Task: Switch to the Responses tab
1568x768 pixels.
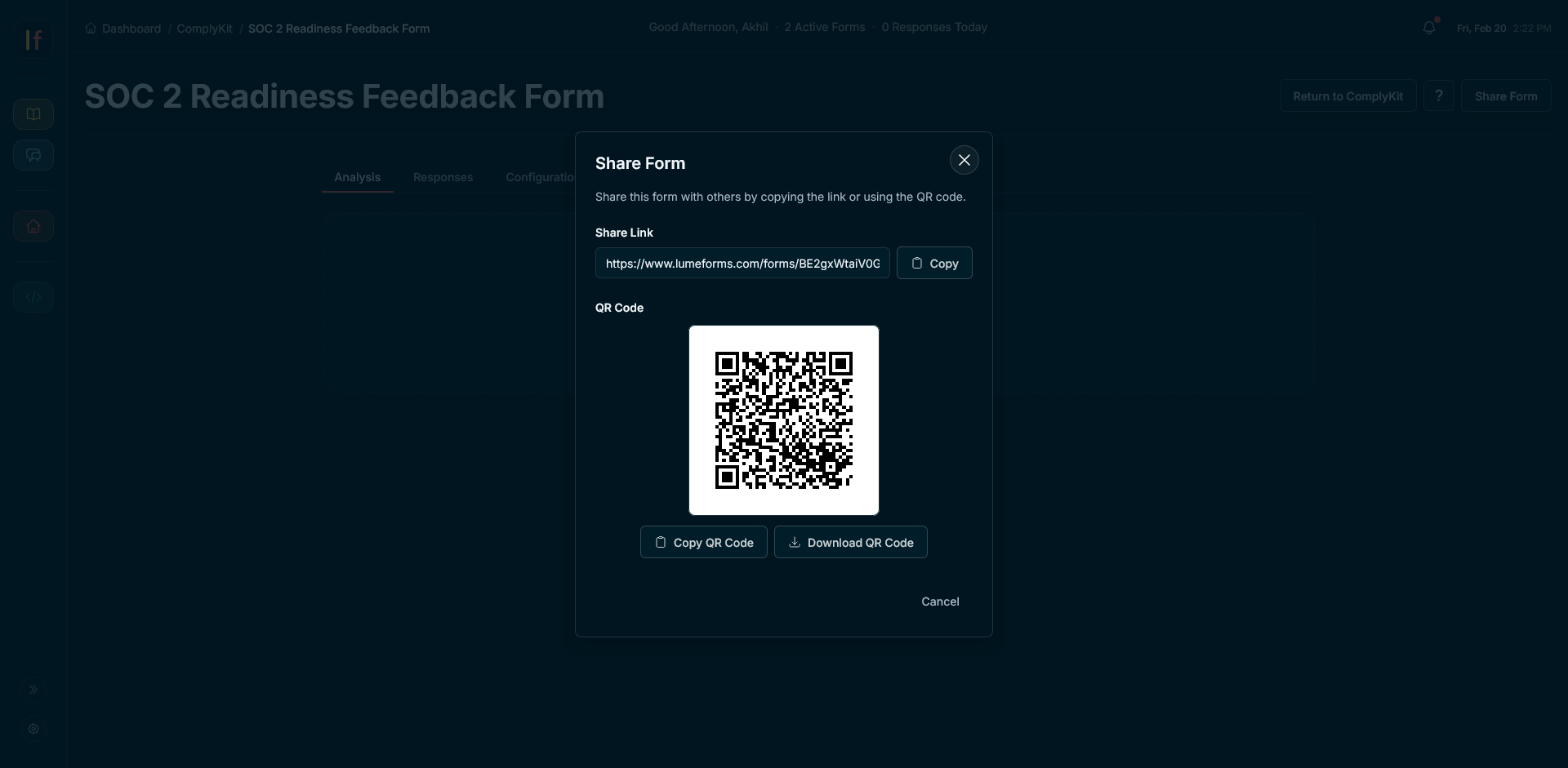Action: point(442,177)
